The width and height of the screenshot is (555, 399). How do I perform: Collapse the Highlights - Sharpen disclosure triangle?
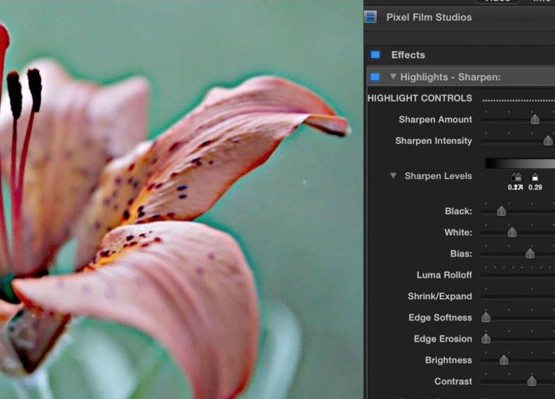coord(393,76)
